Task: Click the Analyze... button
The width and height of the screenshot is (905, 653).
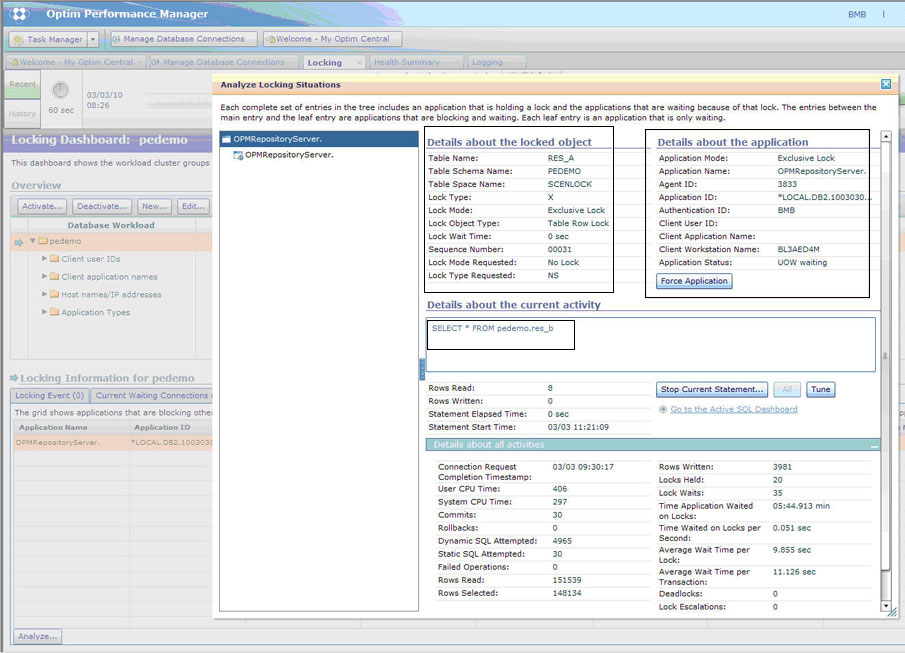Action: tap(38, 636)
